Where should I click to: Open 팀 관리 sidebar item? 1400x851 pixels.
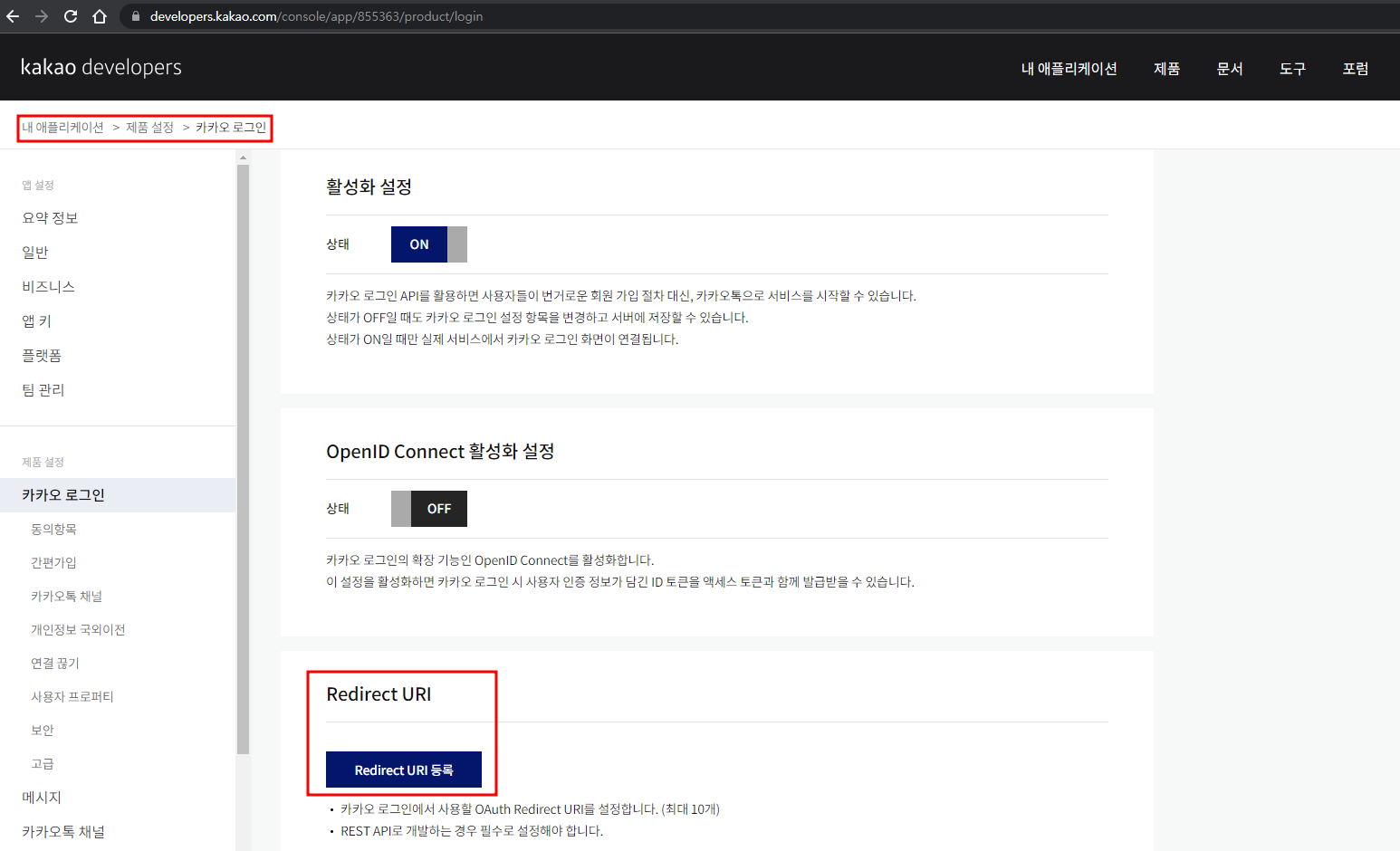tap(43, 390)
